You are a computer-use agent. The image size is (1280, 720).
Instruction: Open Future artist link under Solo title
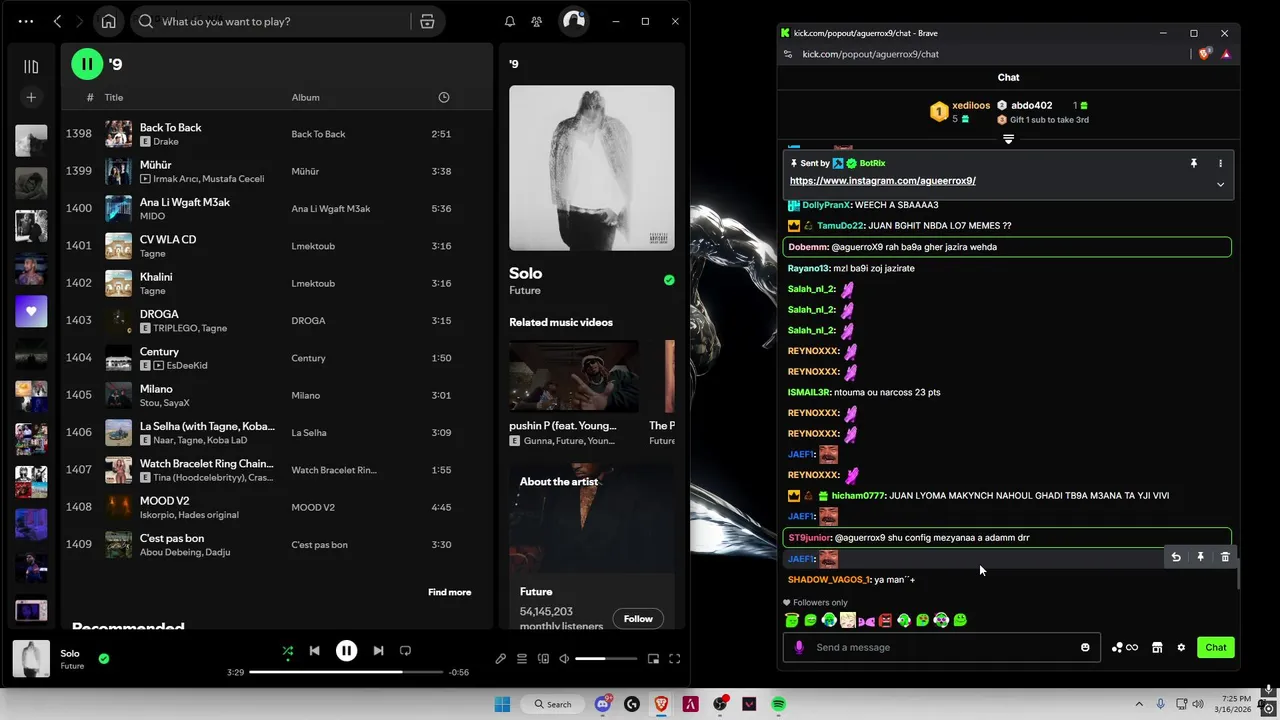(x=525, y=291)
